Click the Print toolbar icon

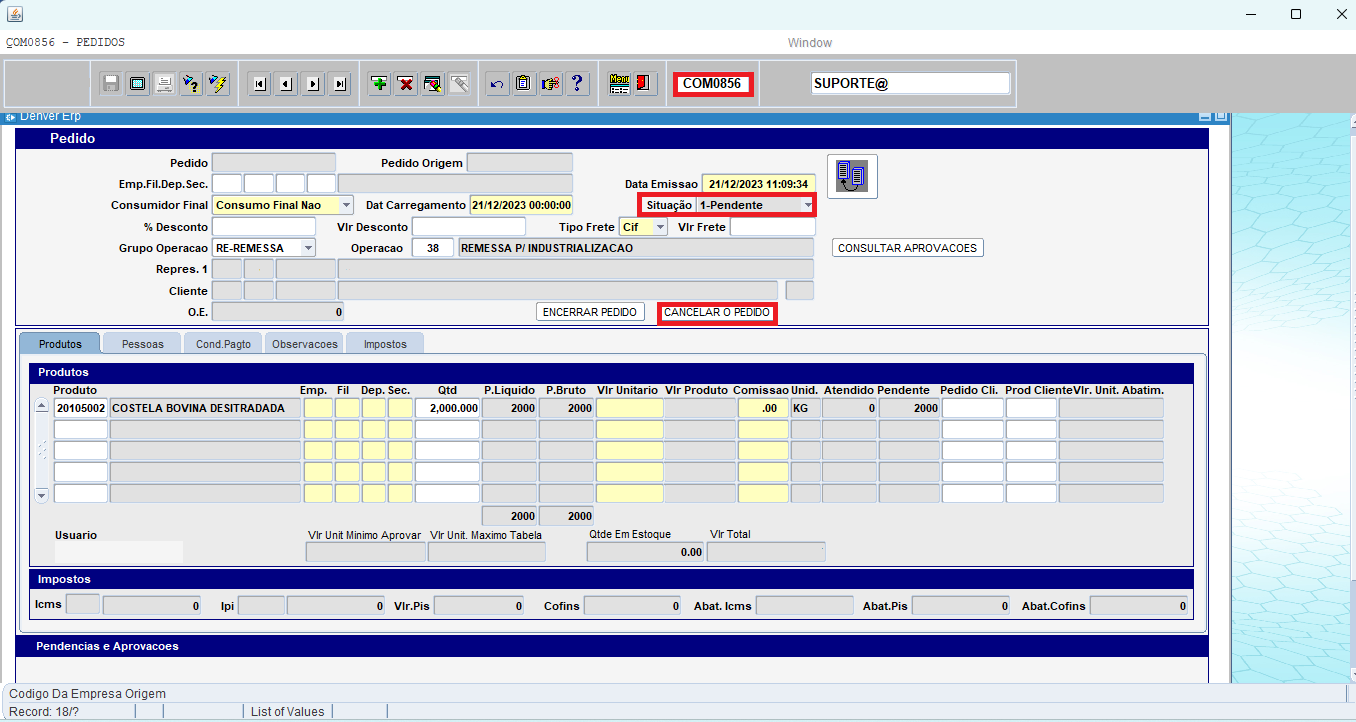[164, 84]
